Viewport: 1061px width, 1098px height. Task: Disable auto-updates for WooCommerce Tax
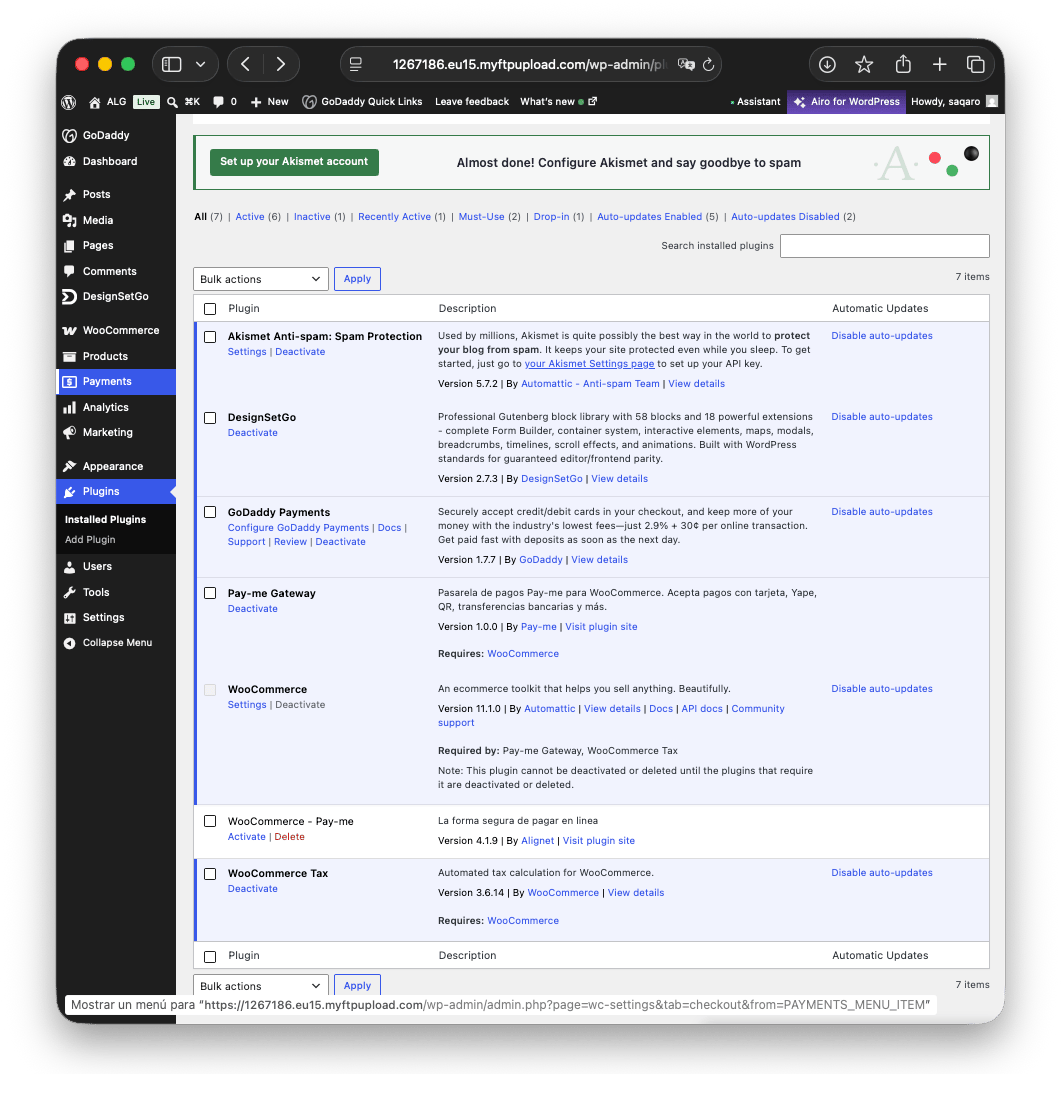click(882, 873)
